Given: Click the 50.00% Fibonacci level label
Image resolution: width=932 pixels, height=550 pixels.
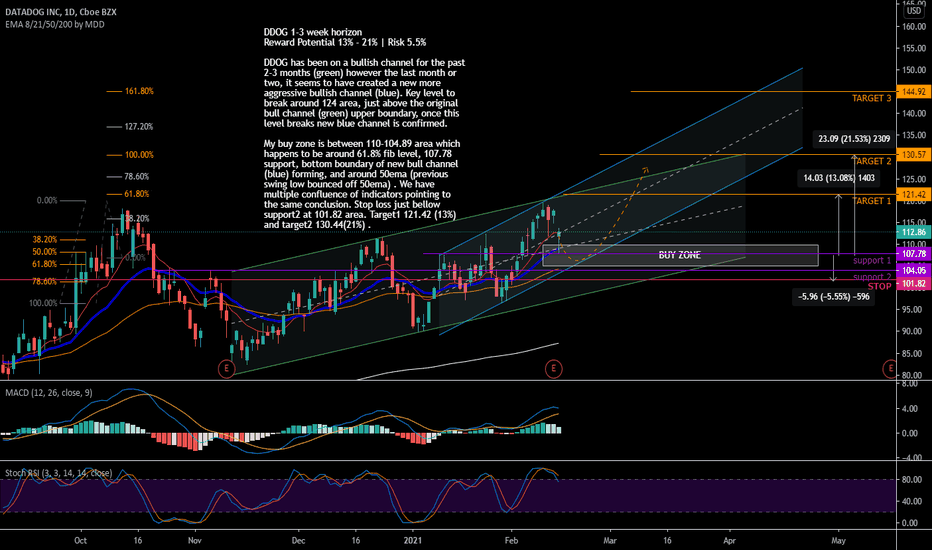Looking at the screenshot, I should [x=45, y=252].
